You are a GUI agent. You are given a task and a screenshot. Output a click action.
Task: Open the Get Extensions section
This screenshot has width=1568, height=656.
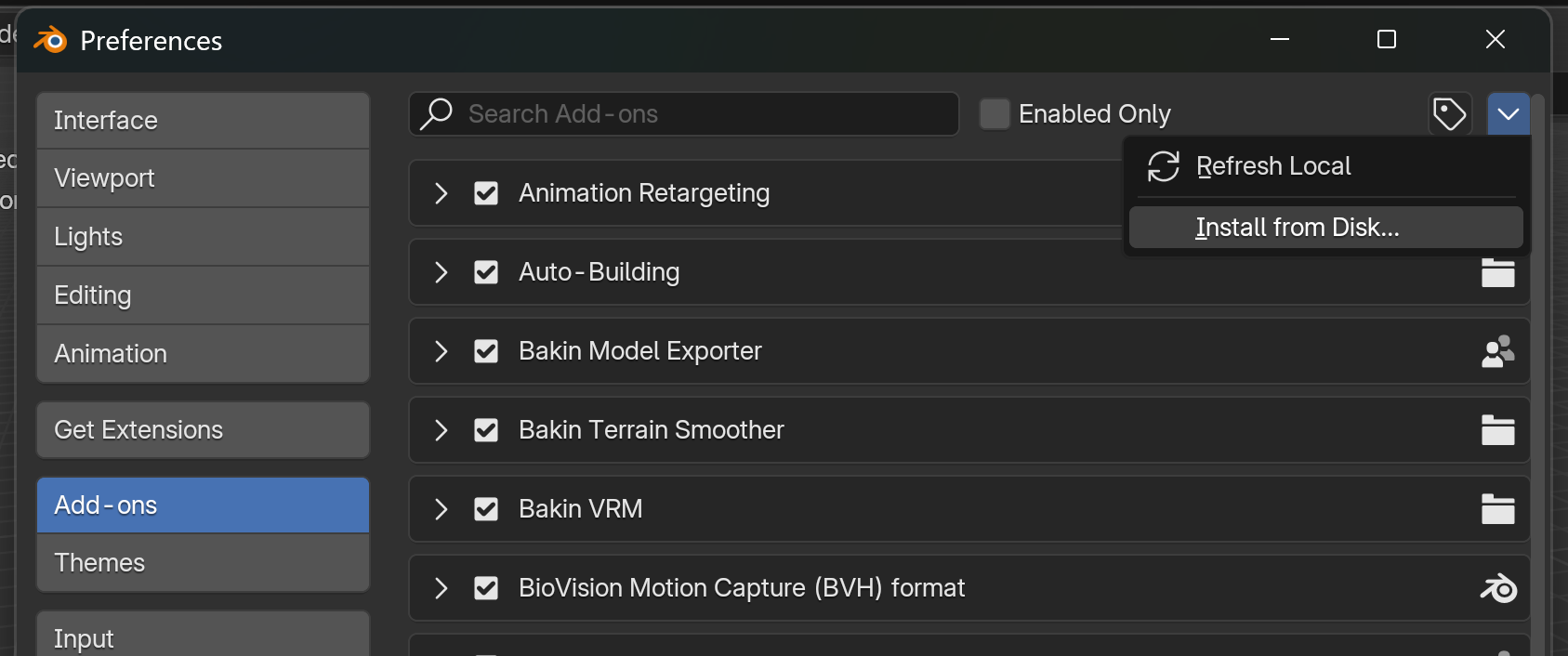203,430
